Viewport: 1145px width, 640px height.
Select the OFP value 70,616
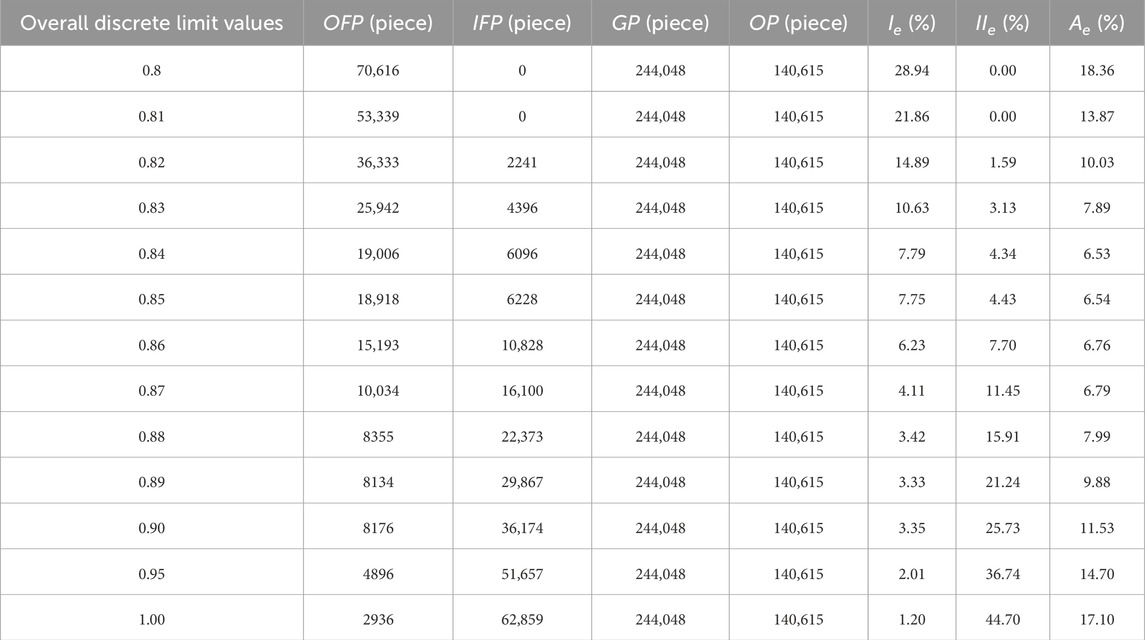[378, 71]
